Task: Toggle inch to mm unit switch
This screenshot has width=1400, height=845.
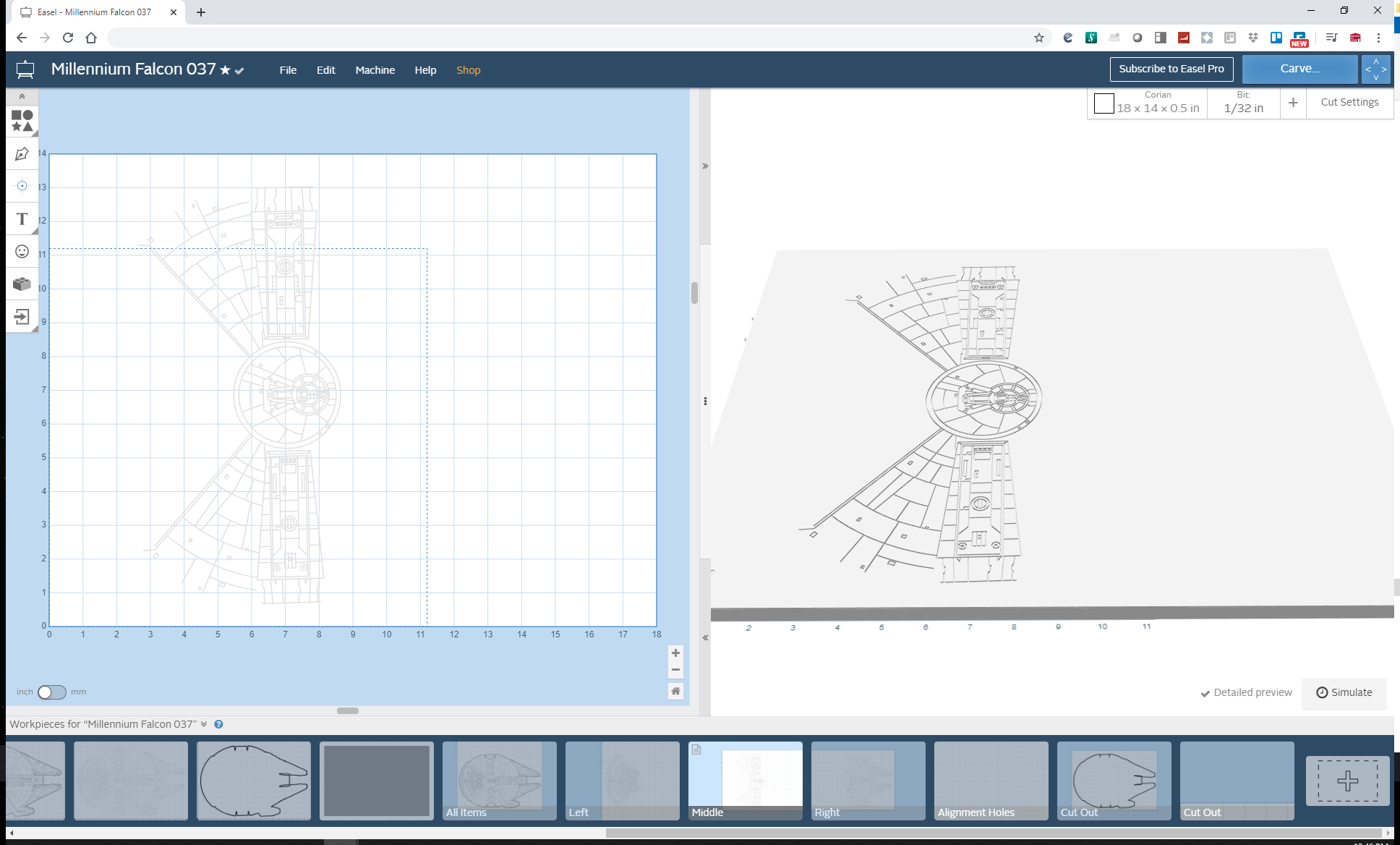Action: [x=51, y=692]
